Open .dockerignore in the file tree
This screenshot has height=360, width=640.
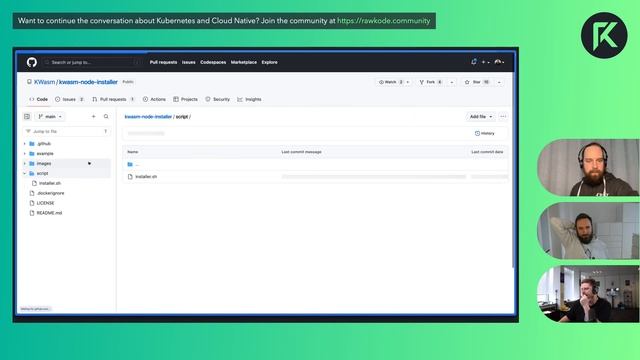pos(50,193)
